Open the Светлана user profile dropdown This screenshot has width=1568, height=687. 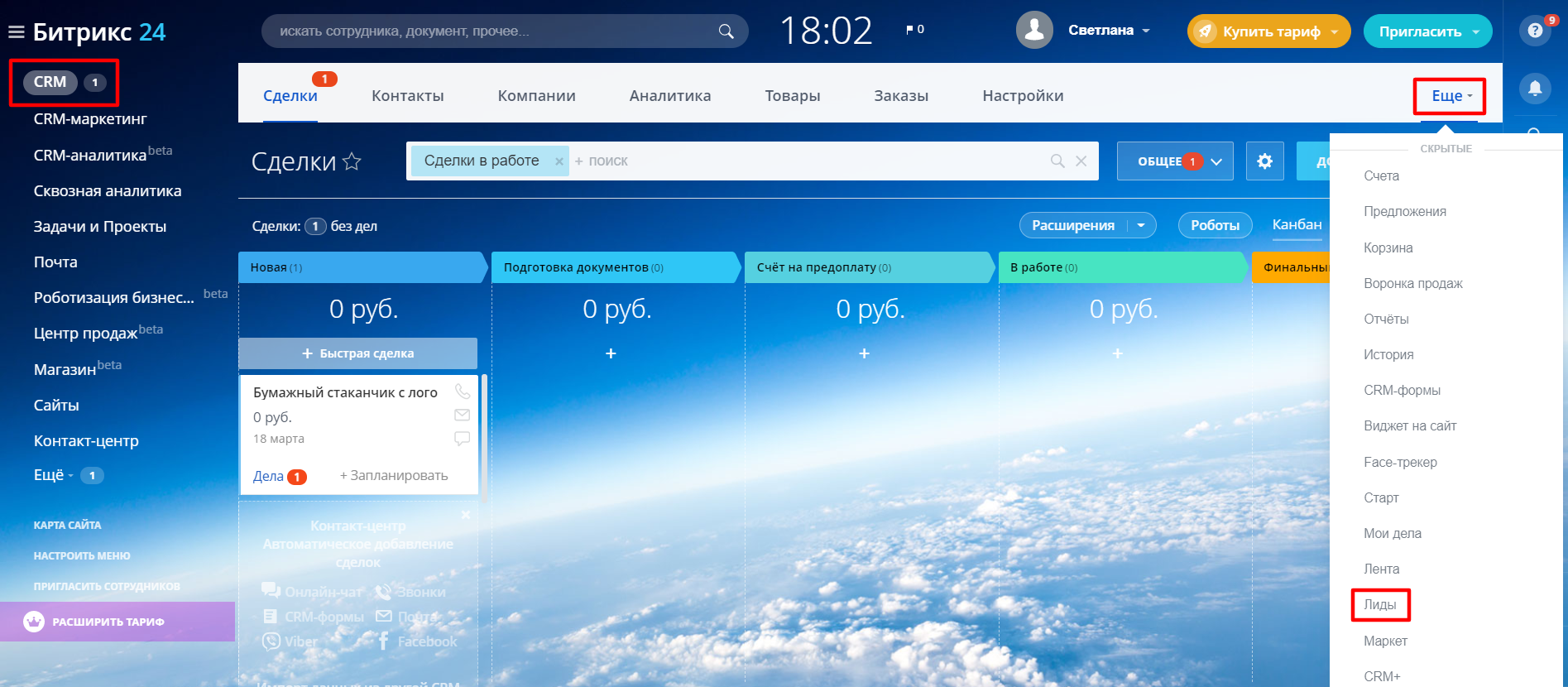[x=1109, y=31]
